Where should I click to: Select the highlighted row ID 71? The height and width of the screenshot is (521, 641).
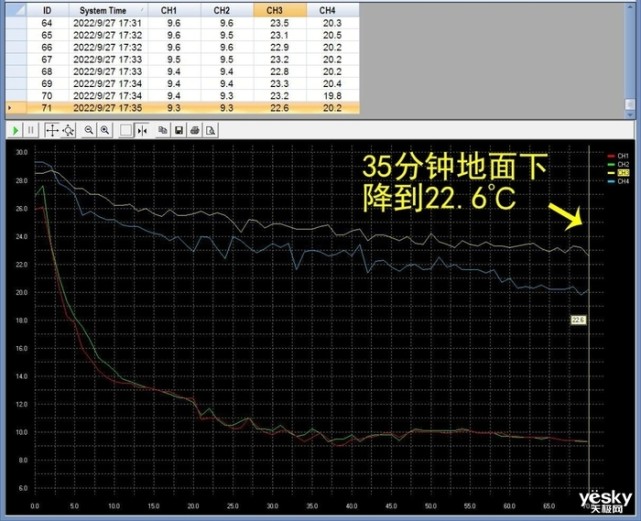click(x=182, y=108)
